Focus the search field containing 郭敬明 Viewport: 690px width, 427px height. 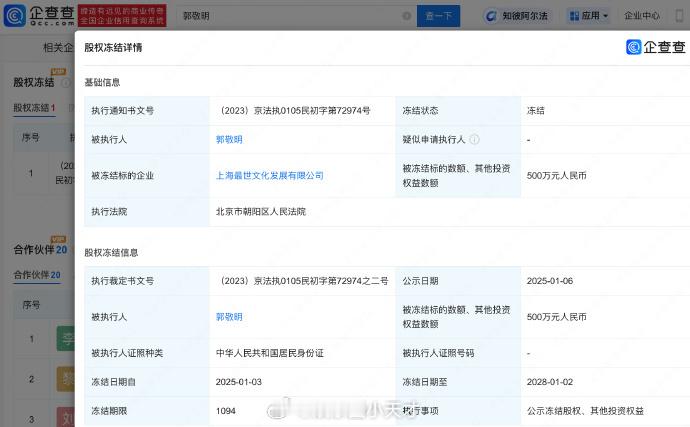(x=296, y=16)
